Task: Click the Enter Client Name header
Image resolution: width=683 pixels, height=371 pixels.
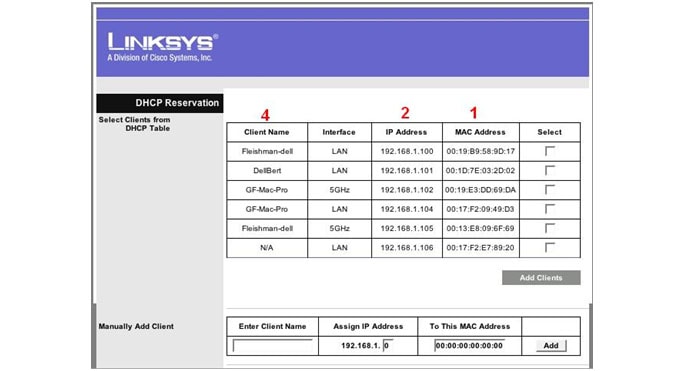Action: pos(272,327)
